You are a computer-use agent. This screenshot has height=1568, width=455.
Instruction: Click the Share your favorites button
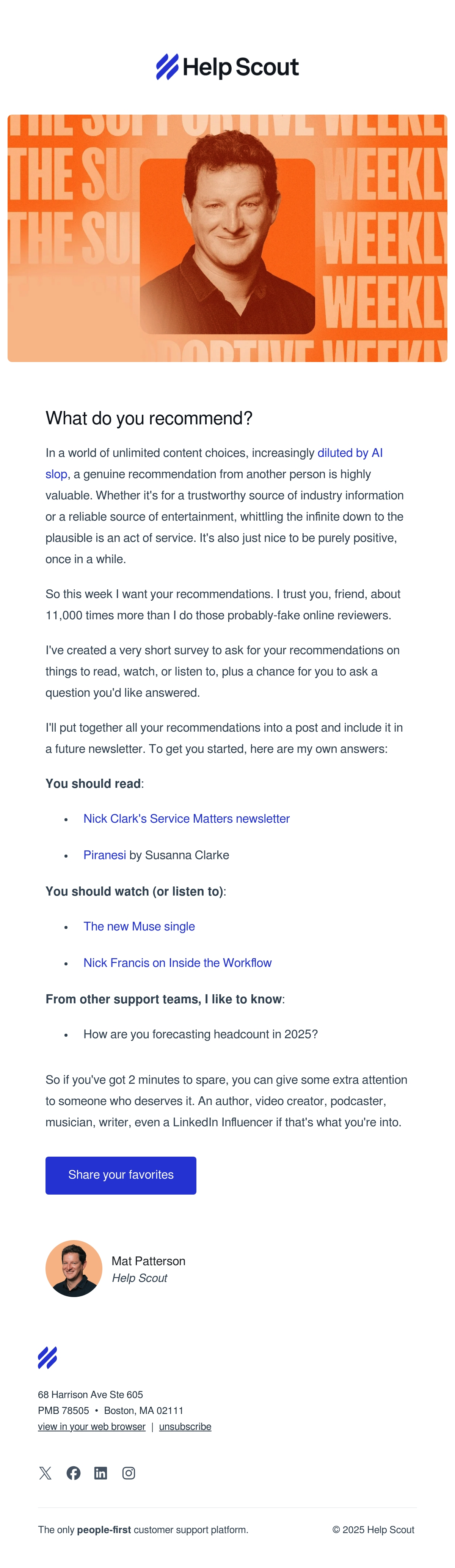point(121,1175)
